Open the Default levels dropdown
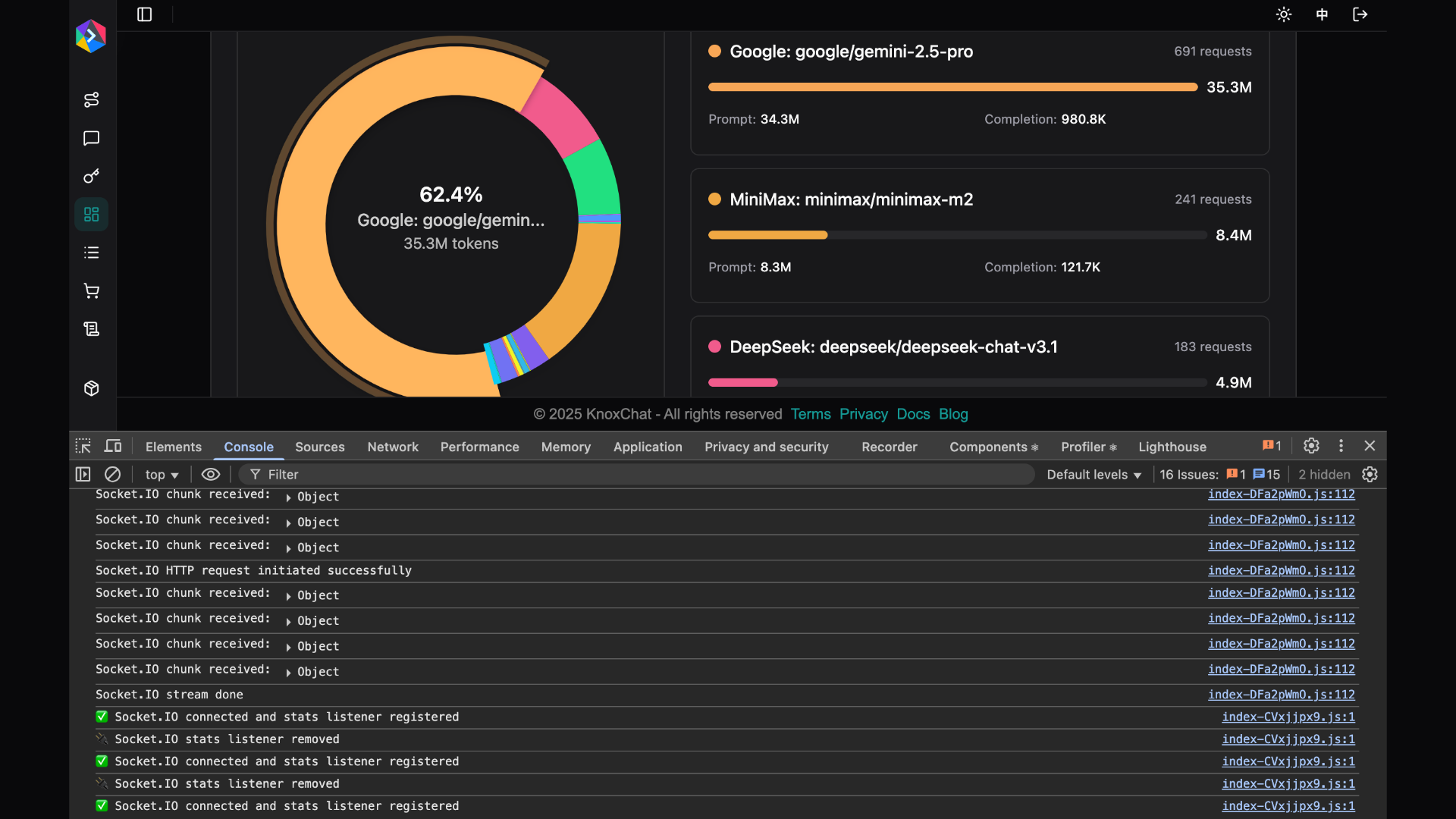The height and width of the screenshot is (819, 1456). [x=1093, y=474]
